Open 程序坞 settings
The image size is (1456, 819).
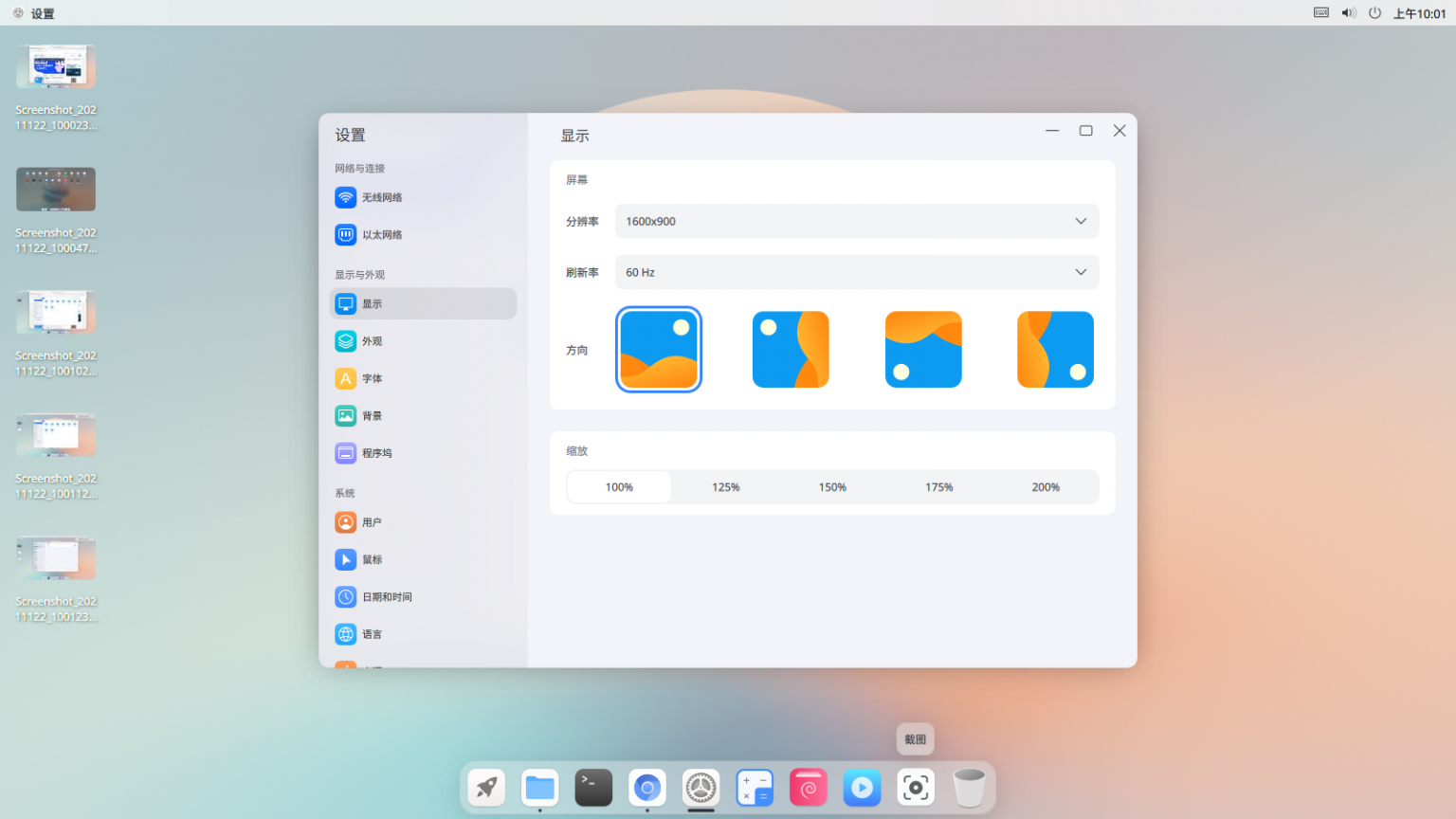point(375,452)
